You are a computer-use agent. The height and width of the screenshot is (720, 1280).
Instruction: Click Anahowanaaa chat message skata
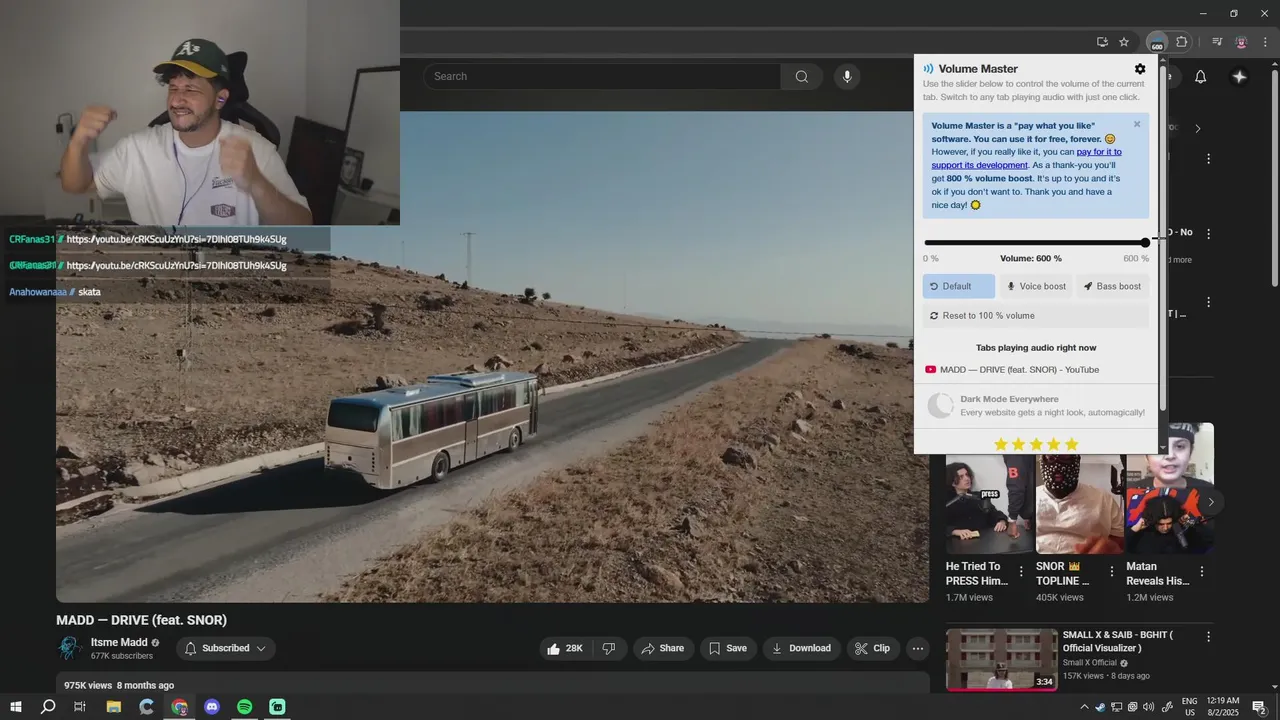(89, 292)
